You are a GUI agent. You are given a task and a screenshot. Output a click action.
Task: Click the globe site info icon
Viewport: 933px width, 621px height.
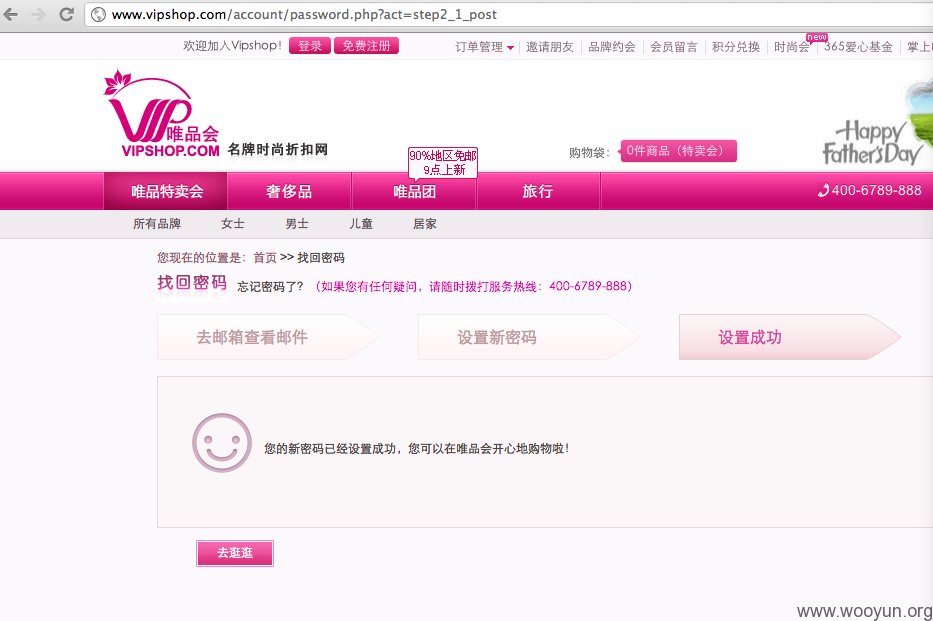pyautogui.click(x=98, y=14)
